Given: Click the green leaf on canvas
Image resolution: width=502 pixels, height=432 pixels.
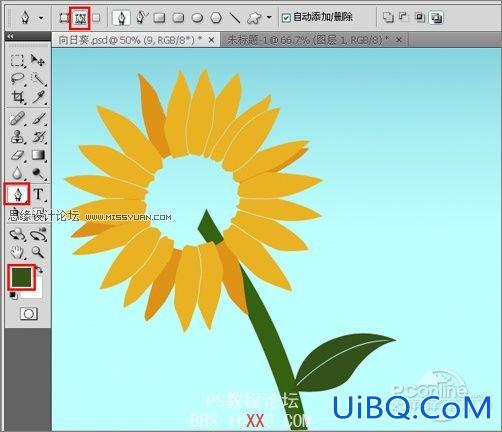Looking at the screenshot, I should [340, 362].
